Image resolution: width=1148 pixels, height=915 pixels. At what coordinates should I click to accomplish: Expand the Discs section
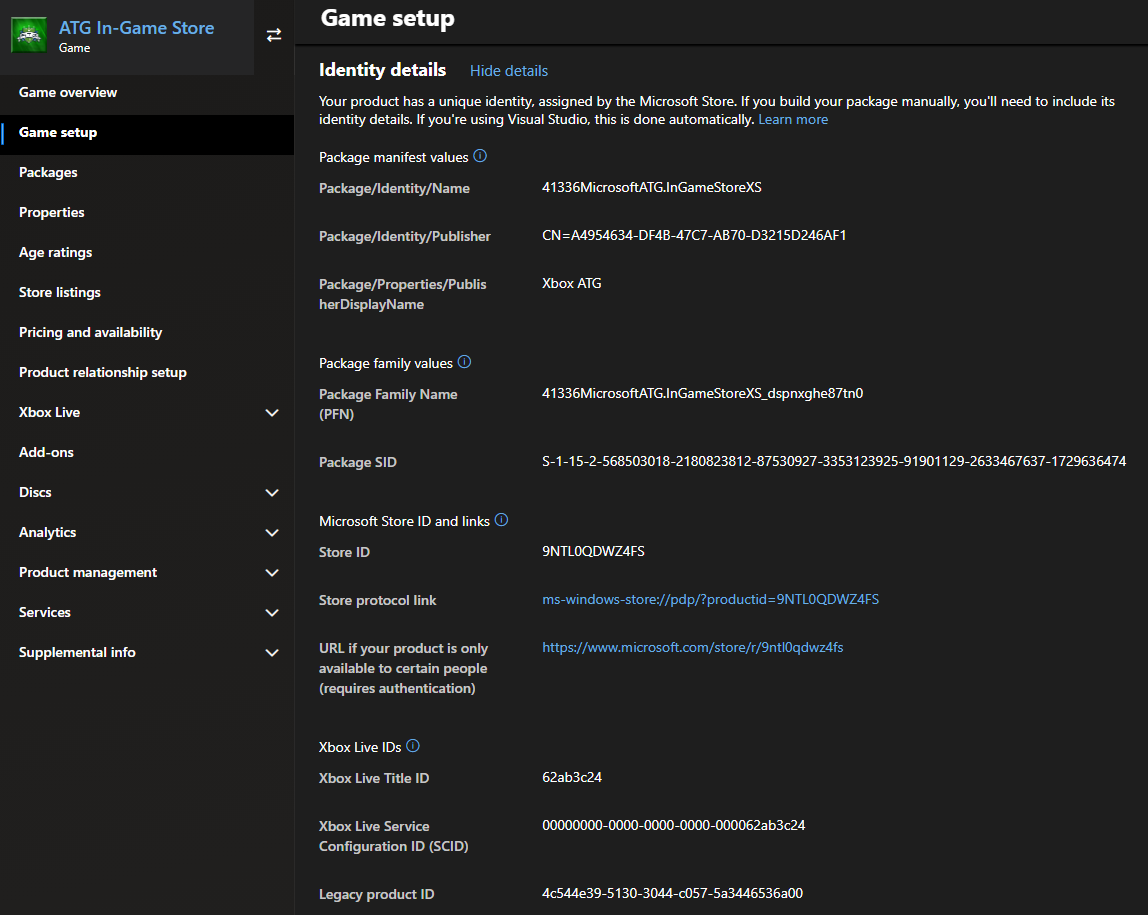click(147, 492)
